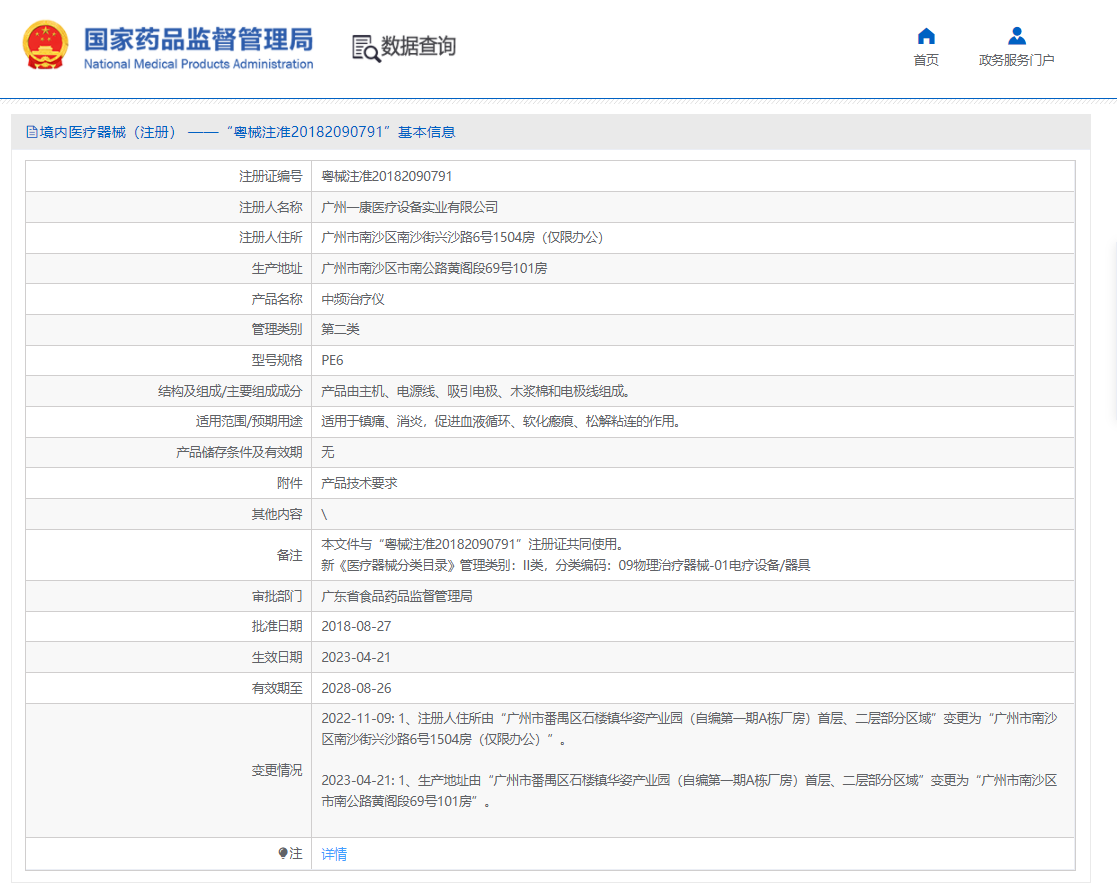
Task: Click the model specification value PE6
Action: [x=332, y=360]
